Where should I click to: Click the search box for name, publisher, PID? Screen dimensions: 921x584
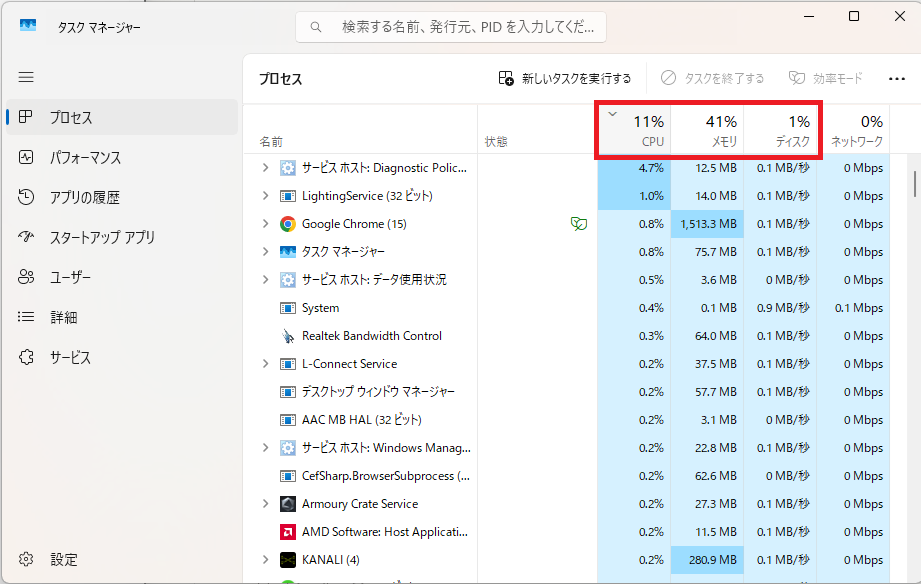coord(451,27)
